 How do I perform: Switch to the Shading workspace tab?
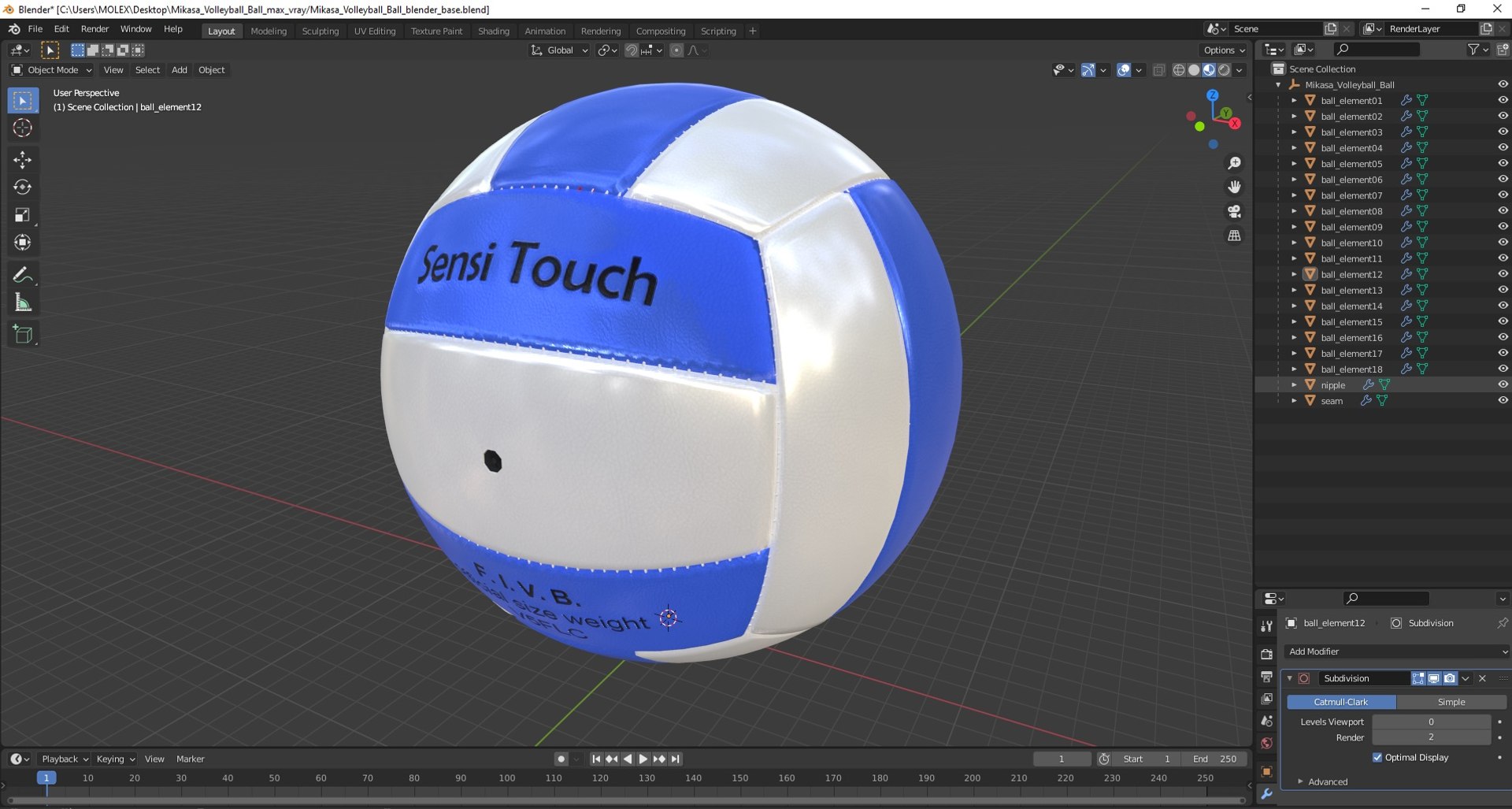click(494, 31)
